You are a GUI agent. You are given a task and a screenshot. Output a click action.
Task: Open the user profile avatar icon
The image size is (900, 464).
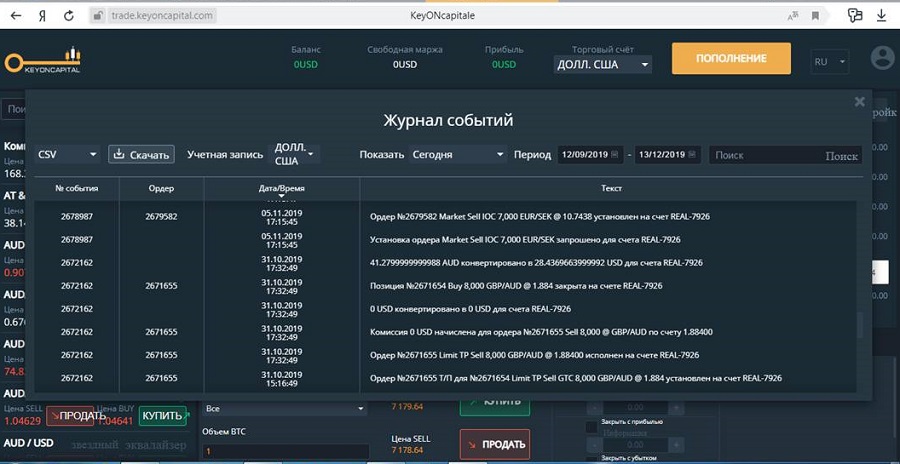(x=882, y=58)
